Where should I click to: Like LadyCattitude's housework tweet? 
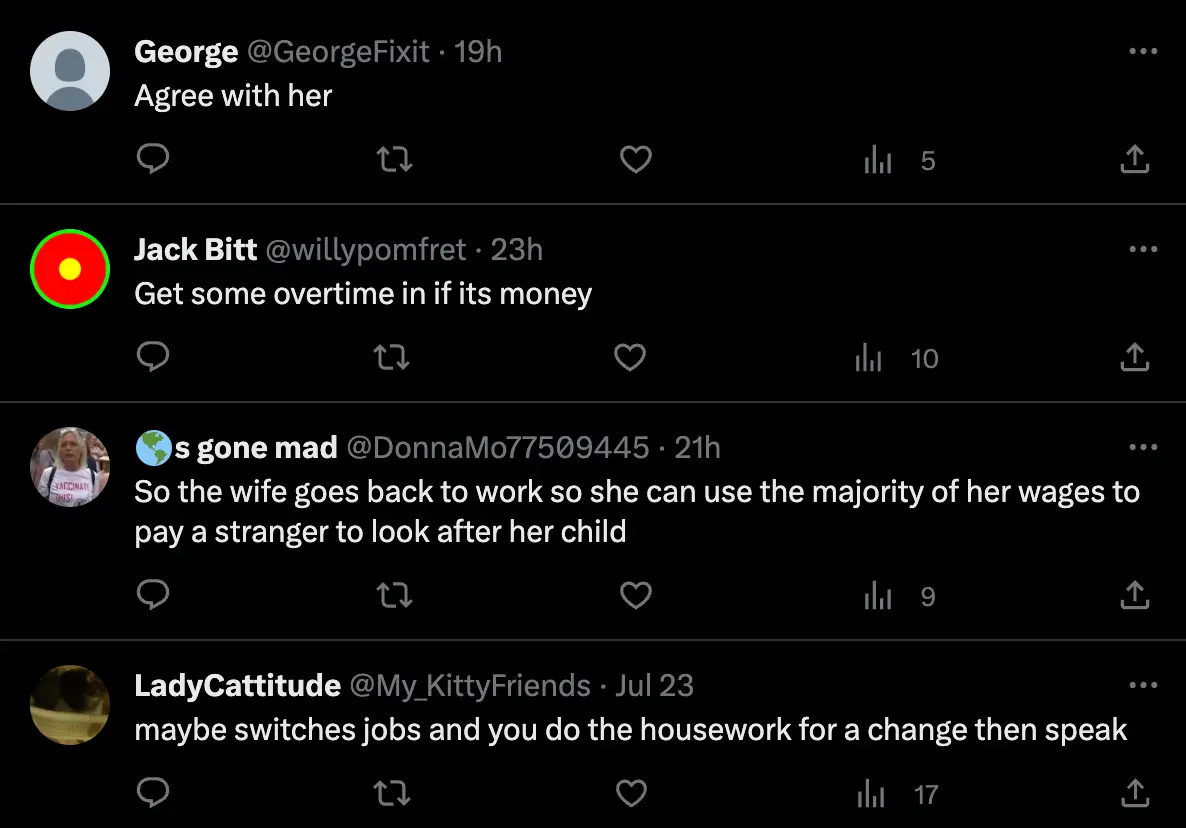click(x=630, y=795)
